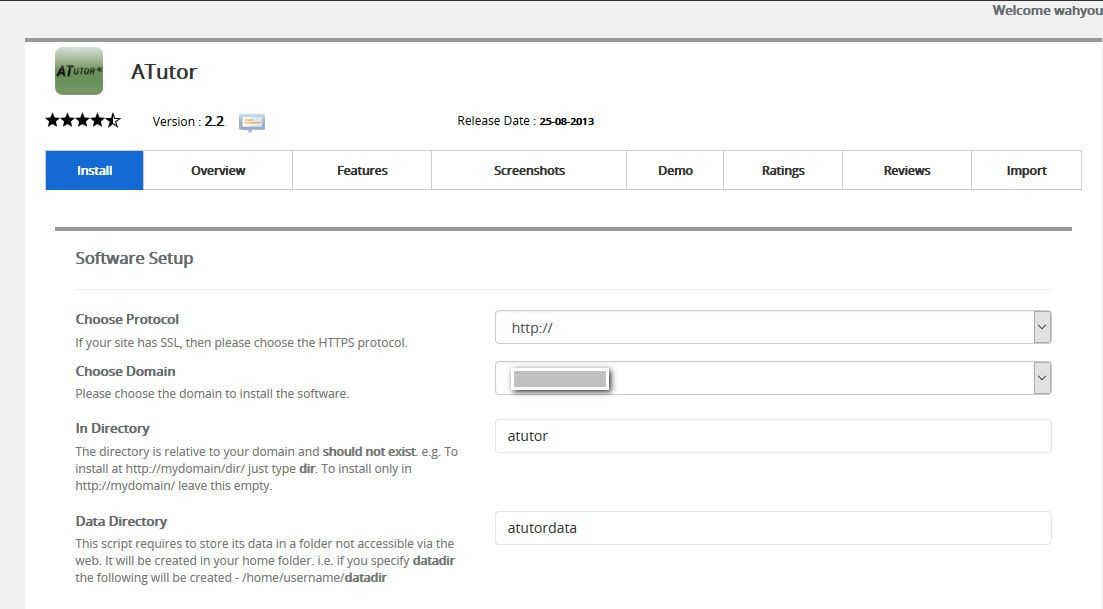Open the Reviews tab
The width and height of the screenshot is (1103, 609).
tap(906, 170)
